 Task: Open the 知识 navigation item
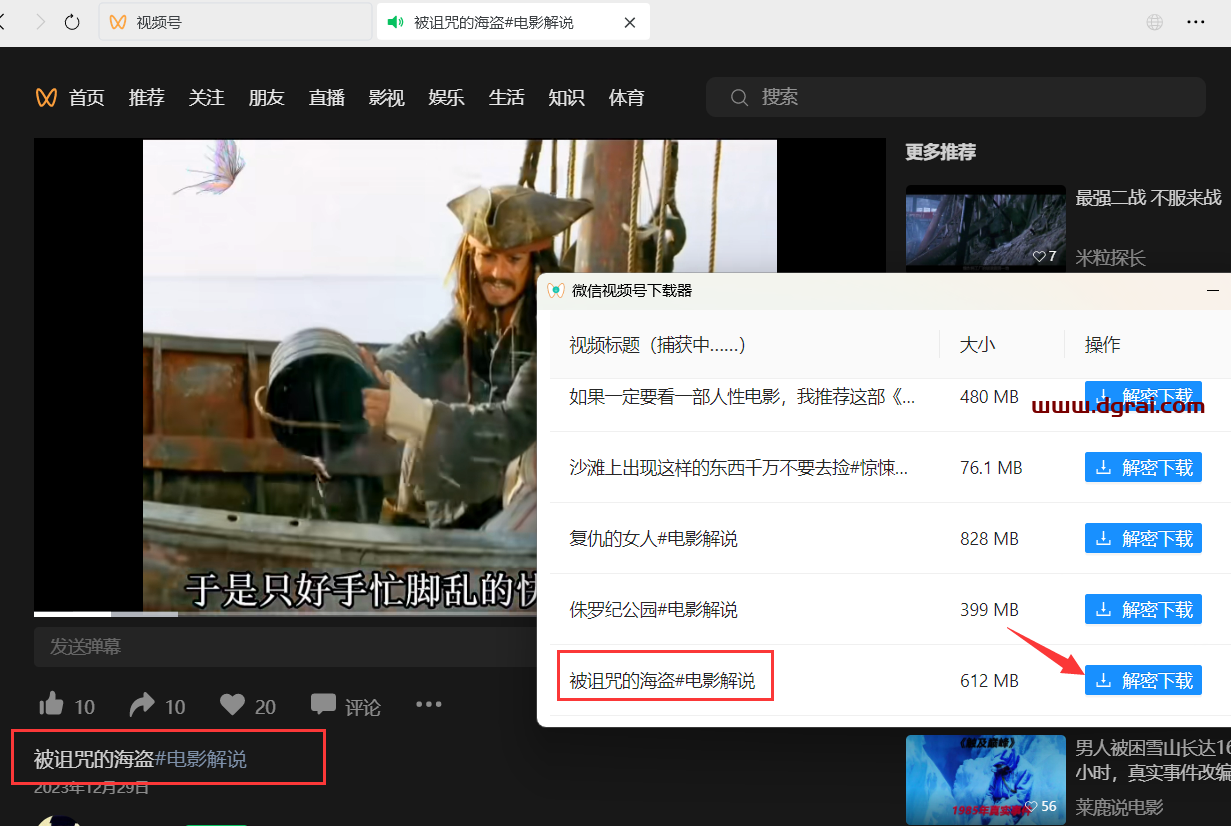(x=567, y=98)
